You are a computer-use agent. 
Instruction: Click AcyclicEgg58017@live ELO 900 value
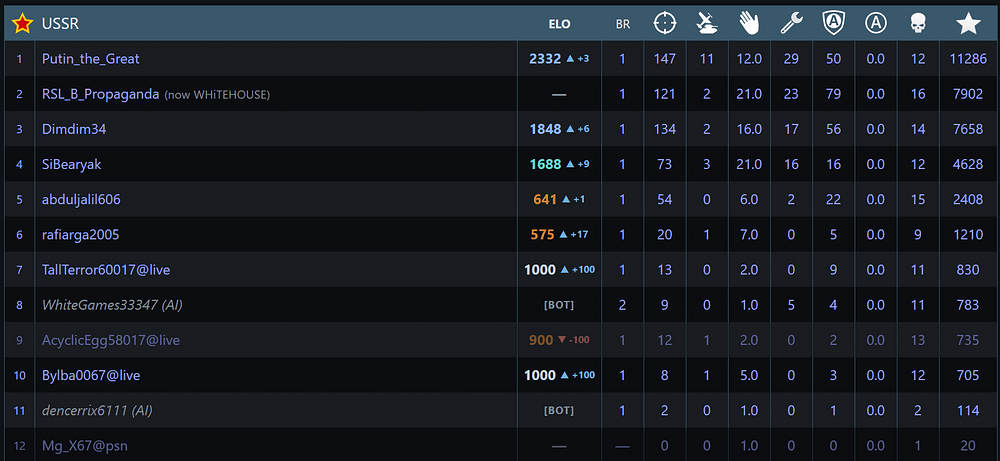pyautogui.click(x=541, y=340)
